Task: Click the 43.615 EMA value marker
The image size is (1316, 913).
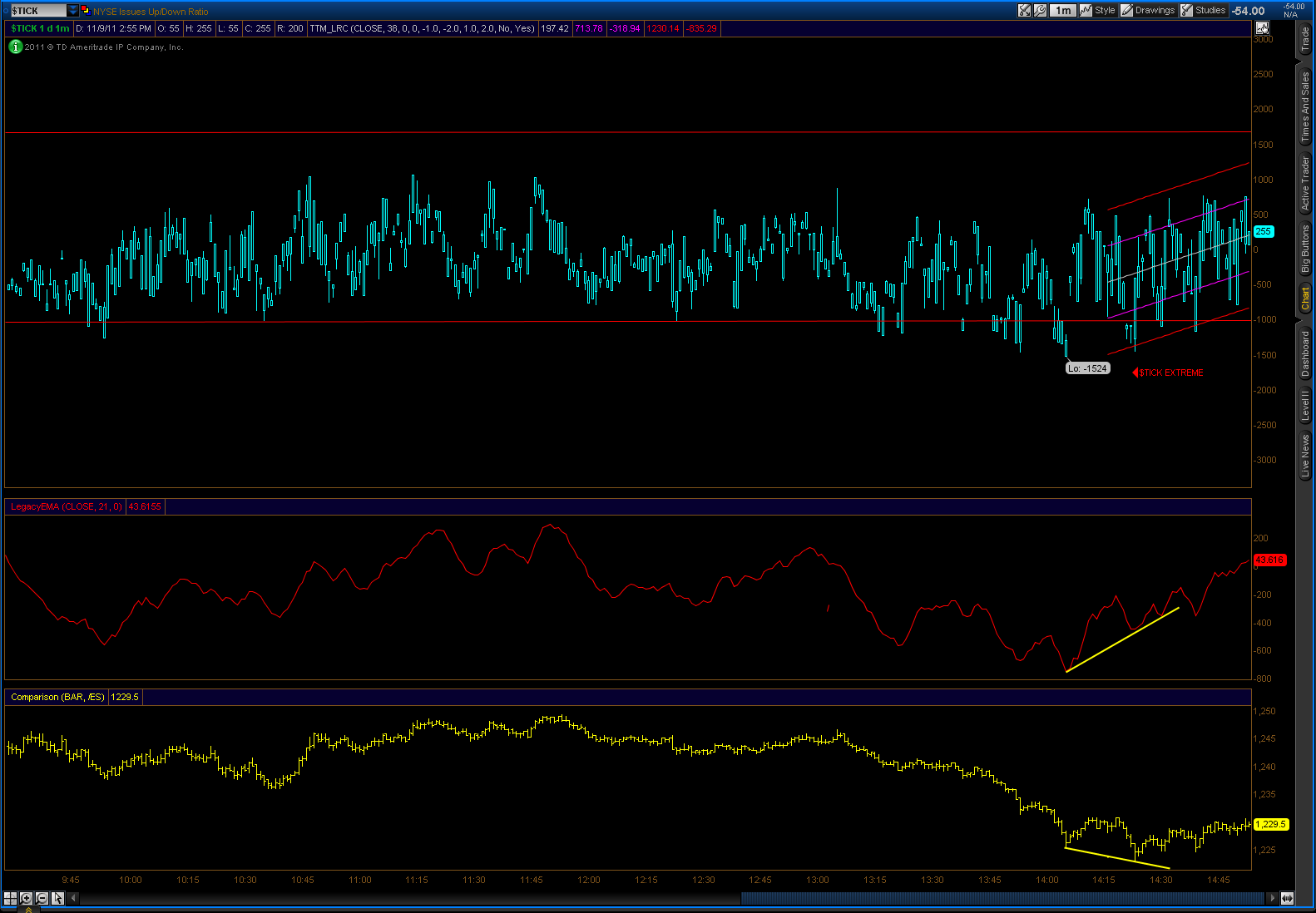Action: click(x=1269, y=560)
